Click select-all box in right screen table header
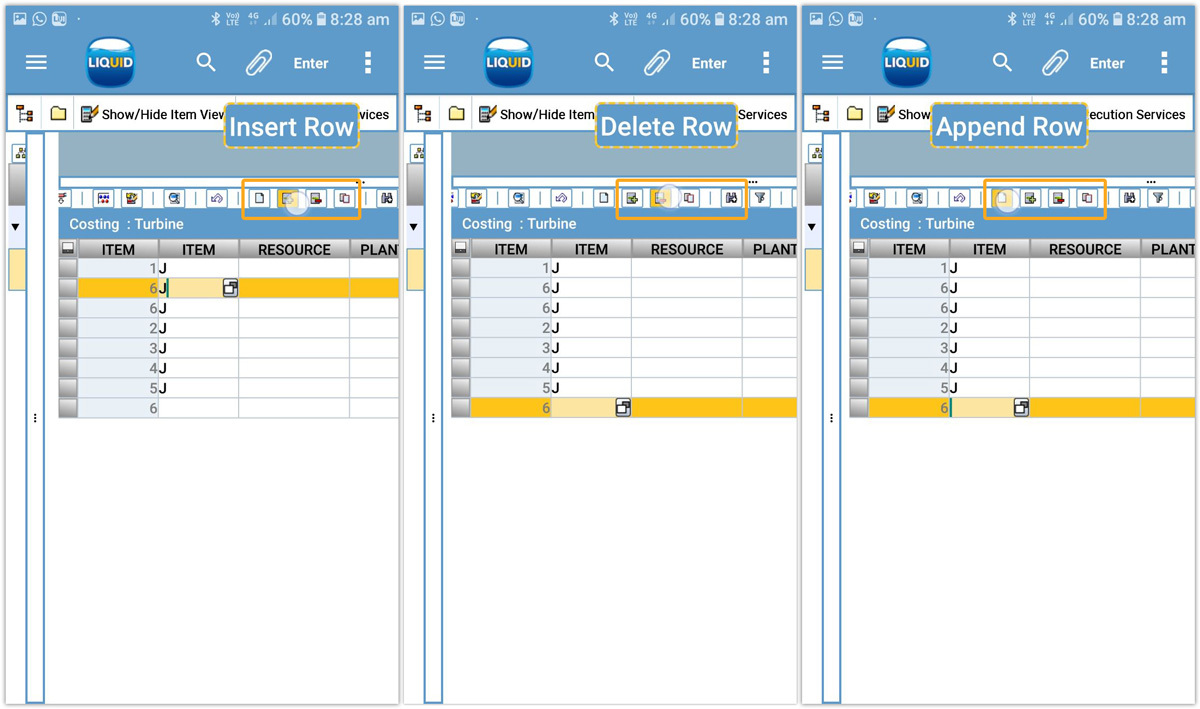Viewport: 1200px width, 709px height. tap(858, 248)
